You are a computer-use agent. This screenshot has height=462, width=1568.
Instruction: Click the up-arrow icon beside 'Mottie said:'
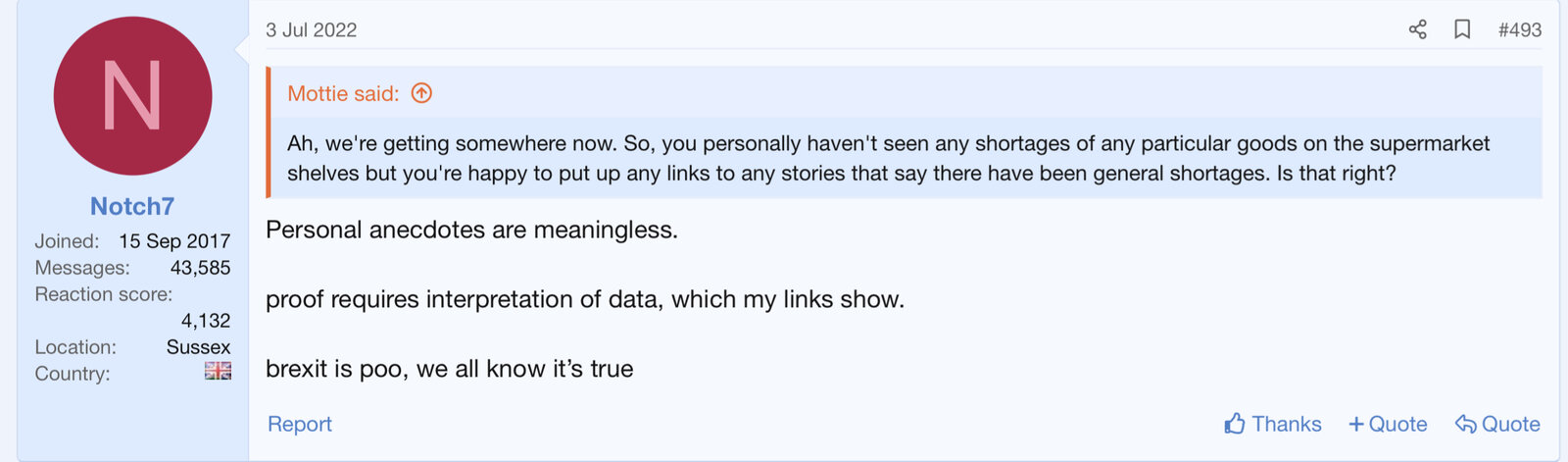point(421,93)
